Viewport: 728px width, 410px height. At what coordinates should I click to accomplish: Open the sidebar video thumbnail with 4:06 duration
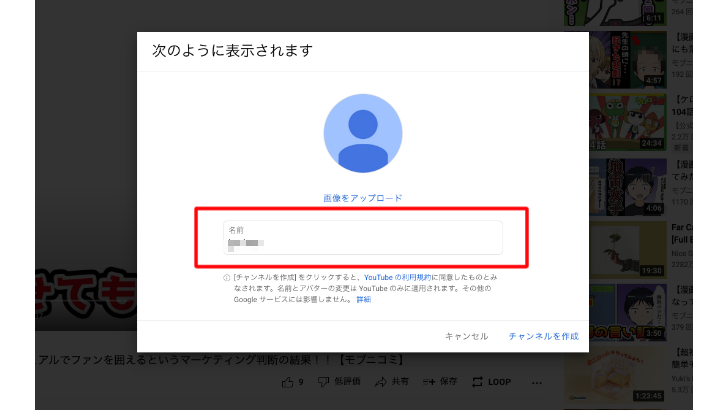pyautogui.click(x=627, y=187)
